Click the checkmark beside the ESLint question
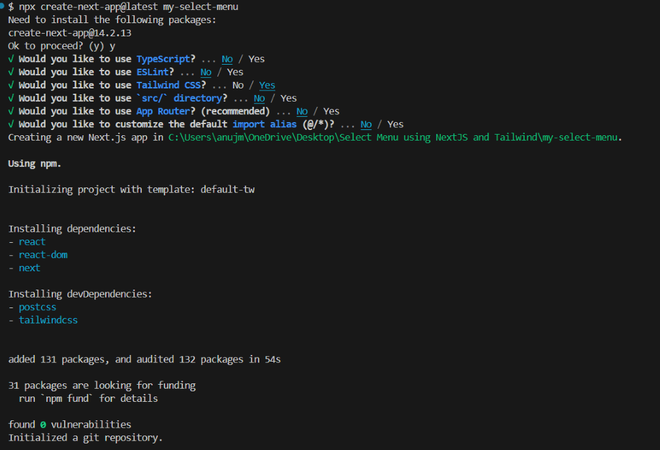Screen dimensions: 660x450 coord(10,72)
